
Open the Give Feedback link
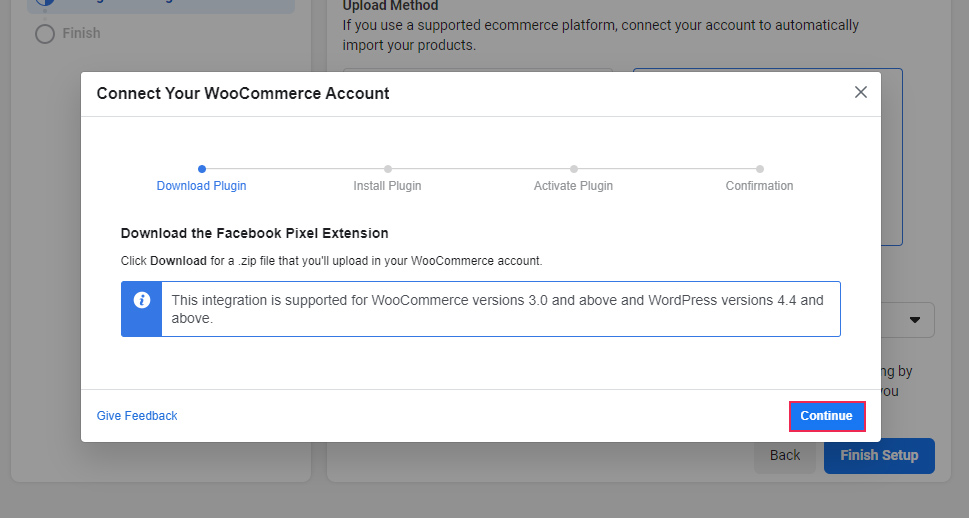click(137, 416)
